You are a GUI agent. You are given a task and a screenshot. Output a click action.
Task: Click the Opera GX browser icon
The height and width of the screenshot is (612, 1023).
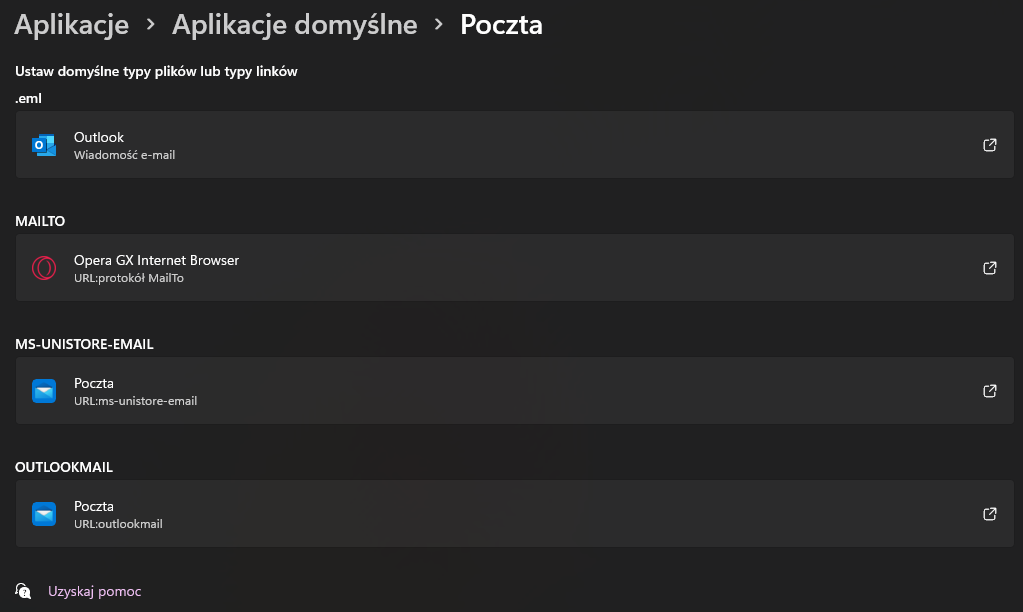tap(44, 268)
